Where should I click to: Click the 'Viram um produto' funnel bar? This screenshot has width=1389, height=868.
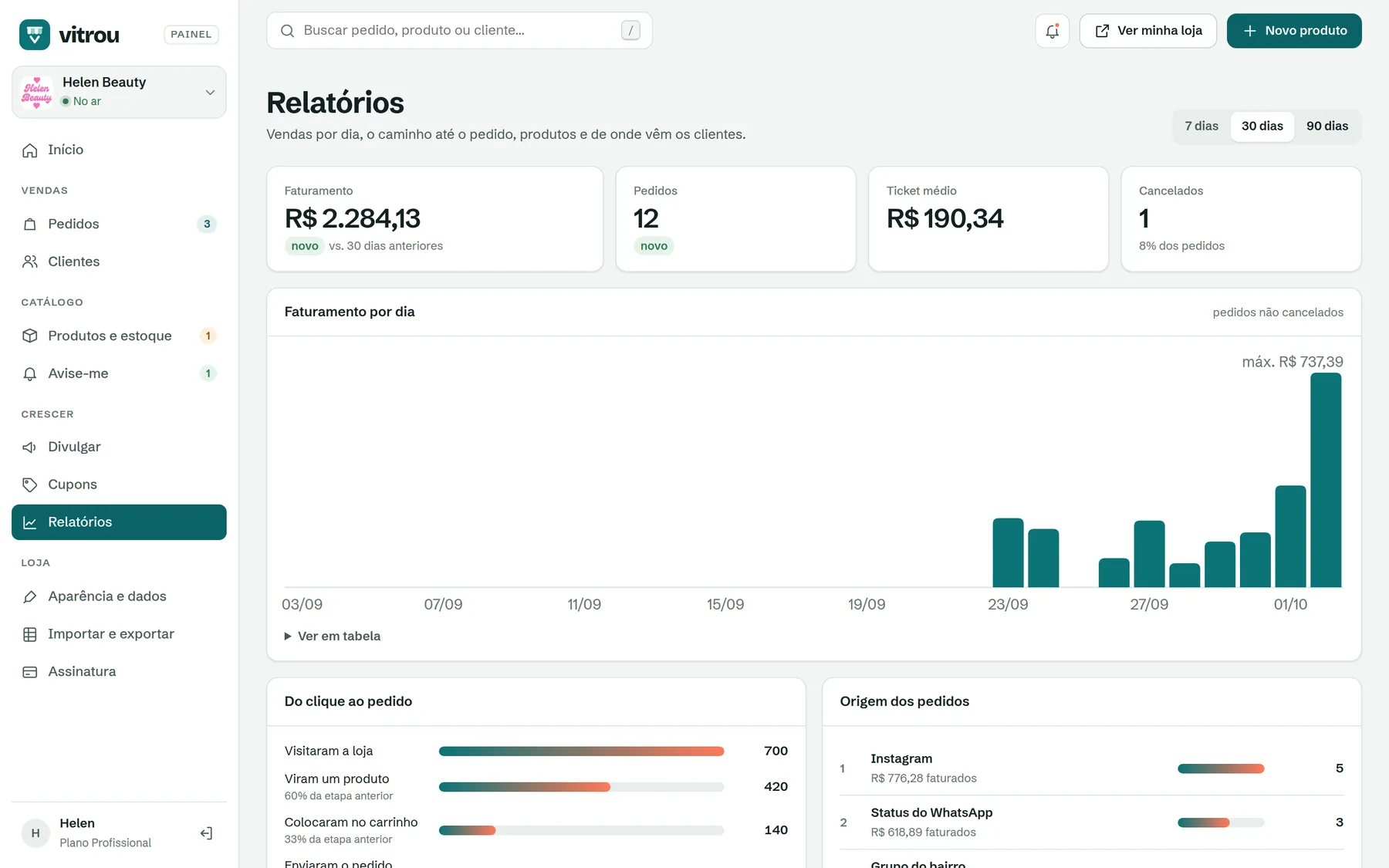pos(581,787)
